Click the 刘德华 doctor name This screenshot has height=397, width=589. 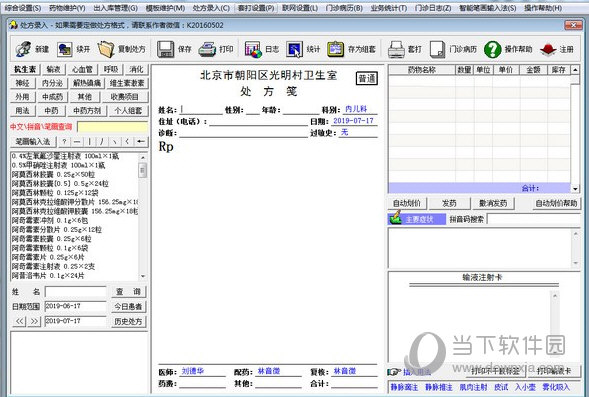tap(193, 371)
